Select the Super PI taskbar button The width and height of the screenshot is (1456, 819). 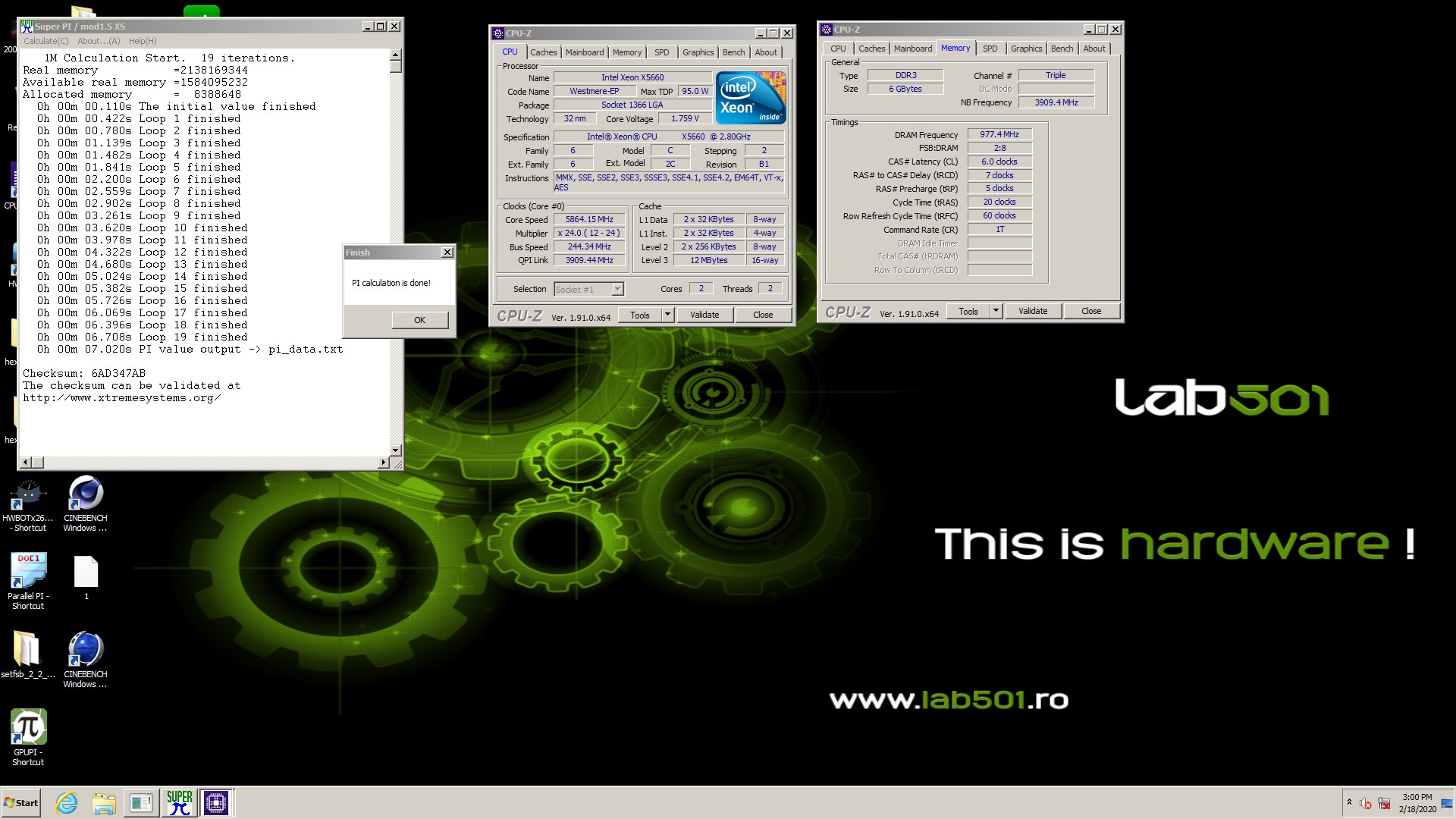point(179,803)
